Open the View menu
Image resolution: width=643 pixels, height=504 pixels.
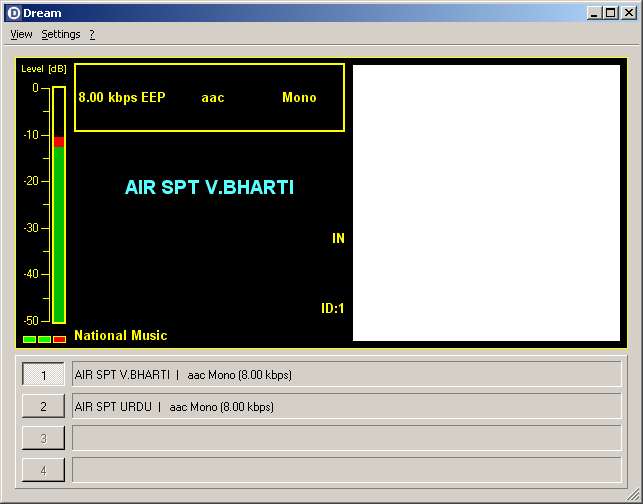(21, 34)
